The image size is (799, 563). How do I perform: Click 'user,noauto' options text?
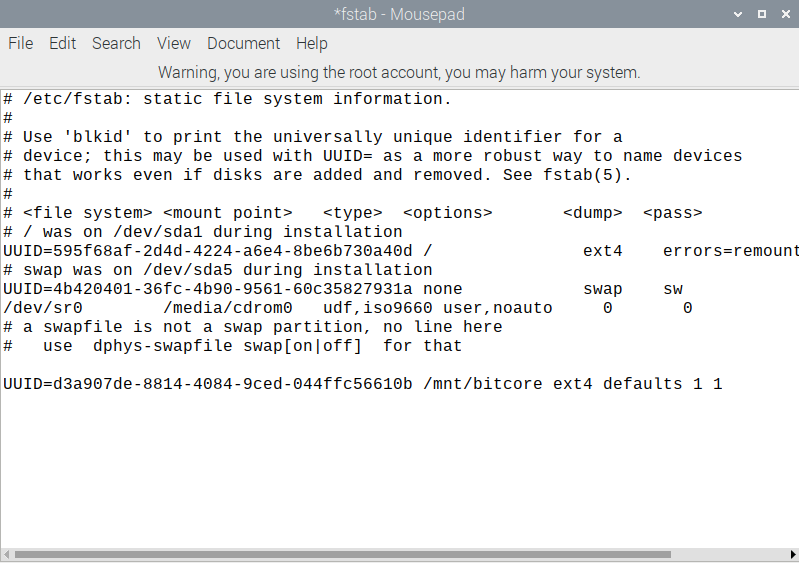click(x=497, y=308)
